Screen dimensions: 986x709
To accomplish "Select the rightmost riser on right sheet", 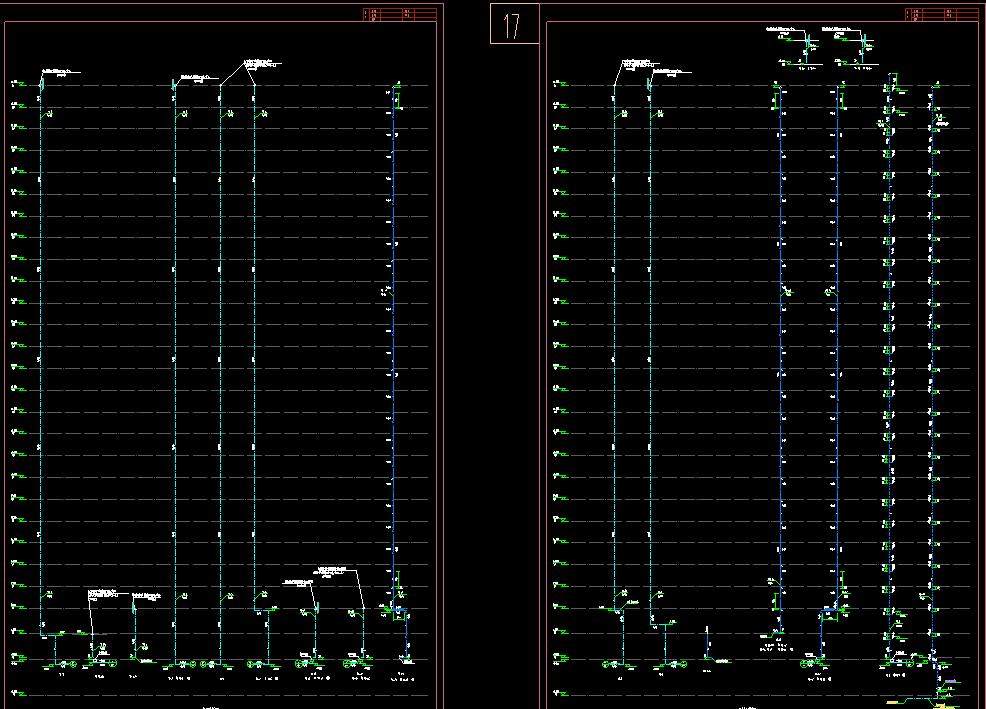I will [931, 350].
